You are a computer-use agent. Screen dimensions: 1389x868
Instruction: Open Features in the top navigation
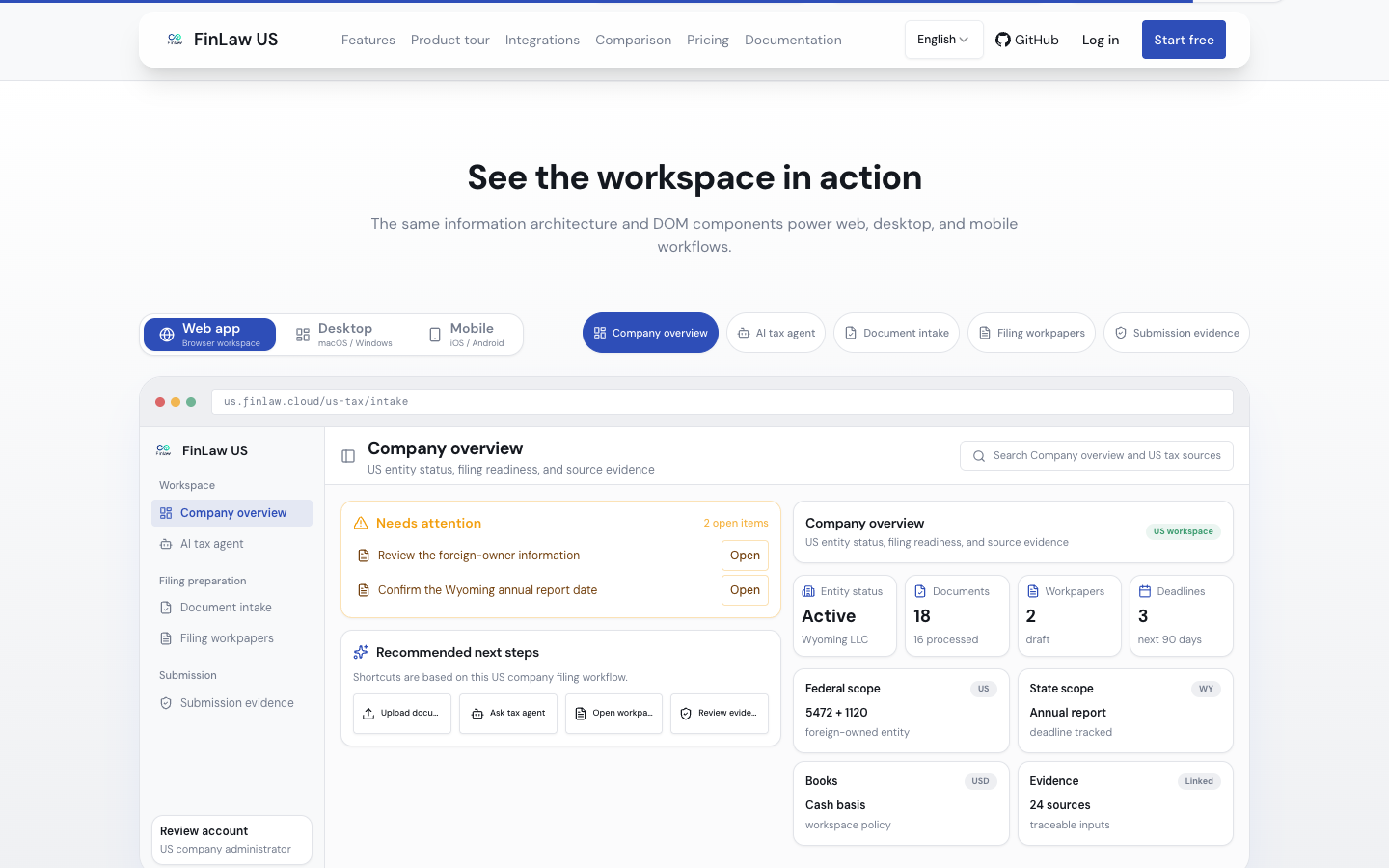(368, 40)
